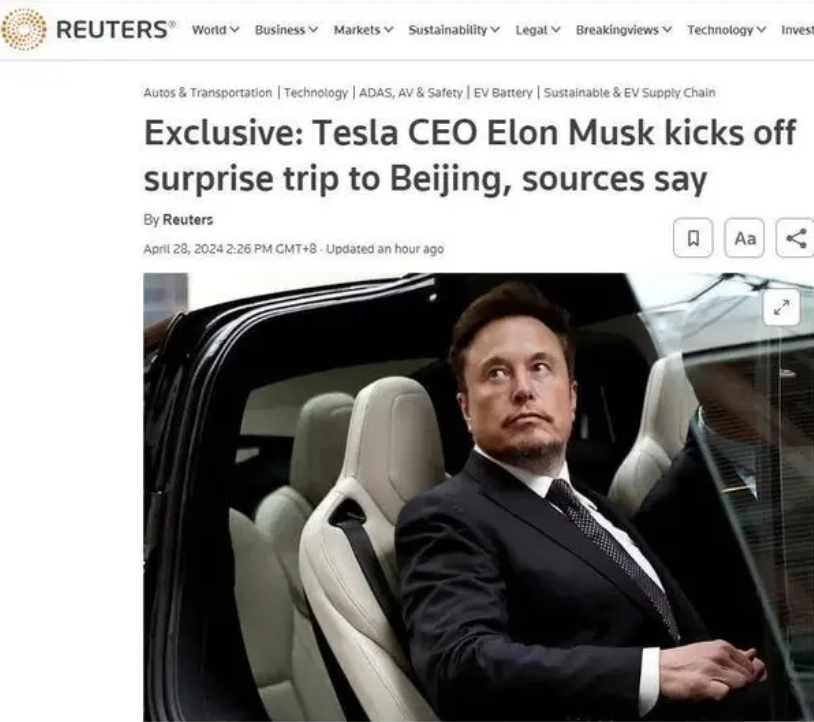The height and width of the screenshot is (722, 814).
Task: Expand the Markets navigation dropdown
Action: [363, 30]
